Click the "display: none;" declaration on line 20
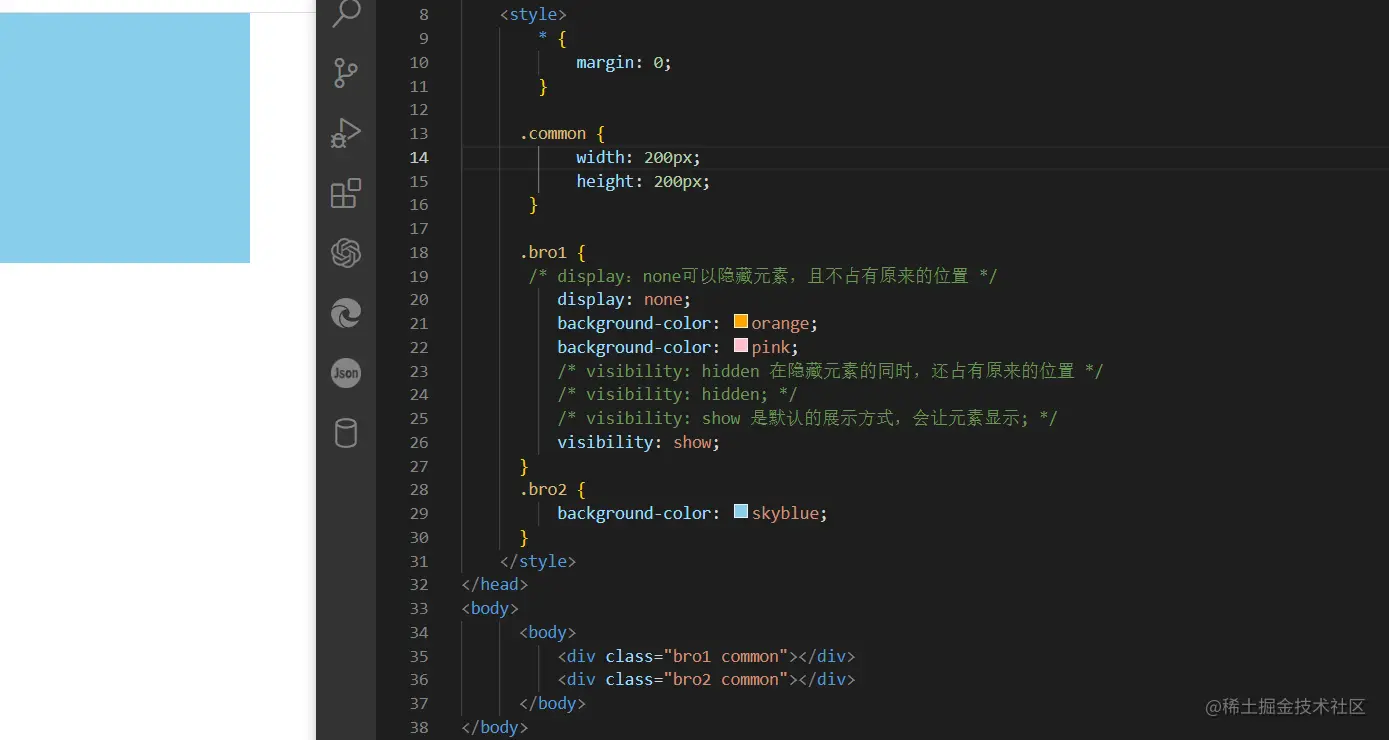 tap(624, 300)
